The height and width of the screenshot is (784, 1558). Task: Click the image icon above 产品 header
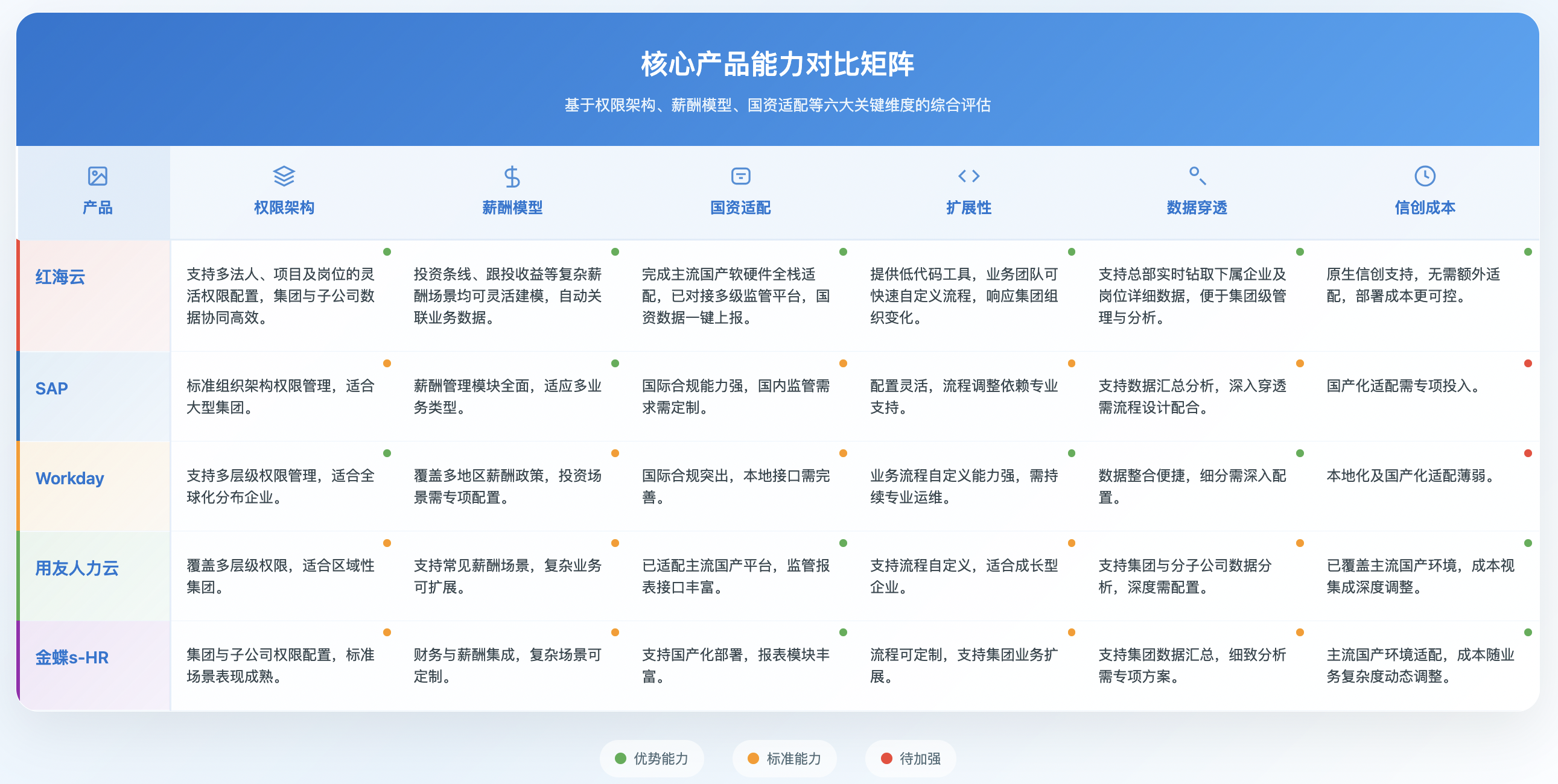(x=97, y=176)
